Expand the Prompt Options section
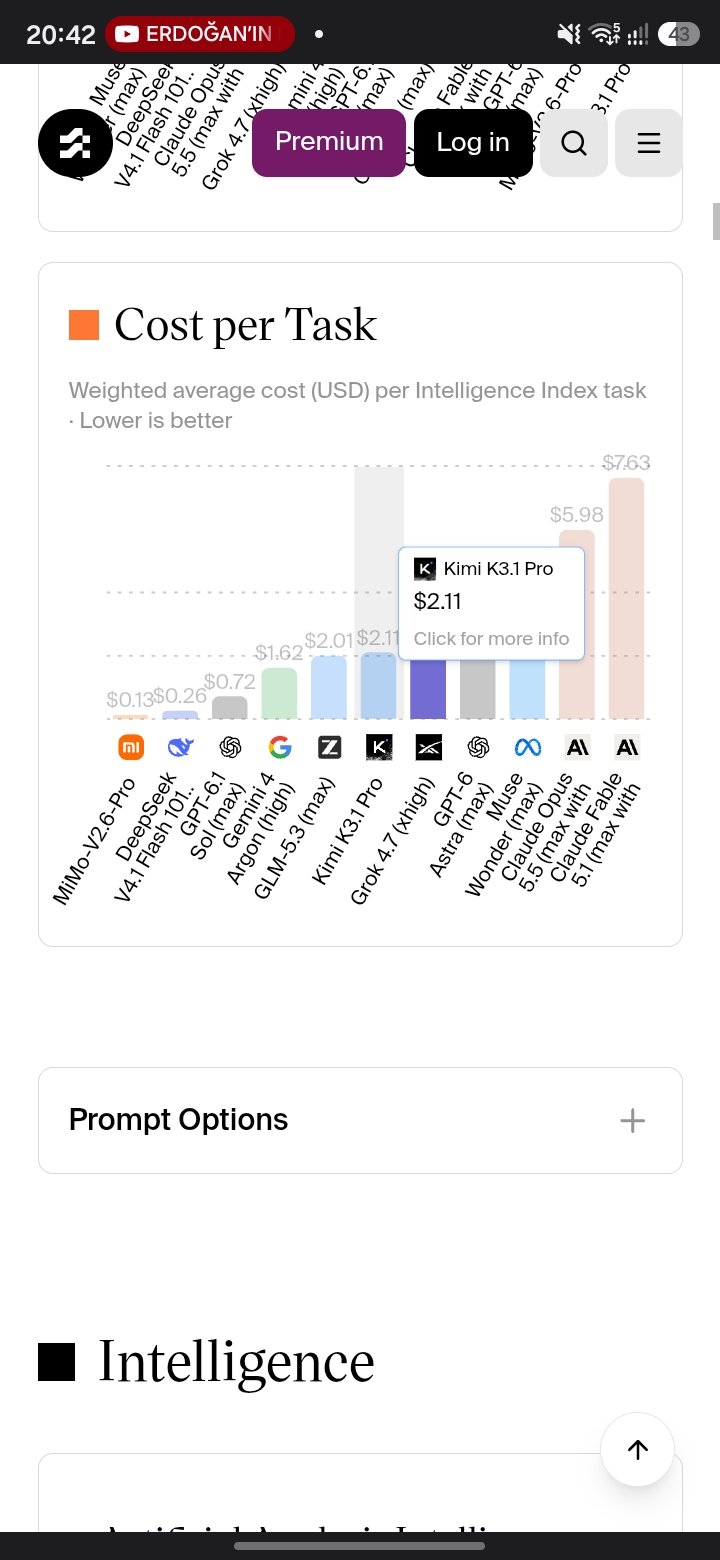 360,1120
